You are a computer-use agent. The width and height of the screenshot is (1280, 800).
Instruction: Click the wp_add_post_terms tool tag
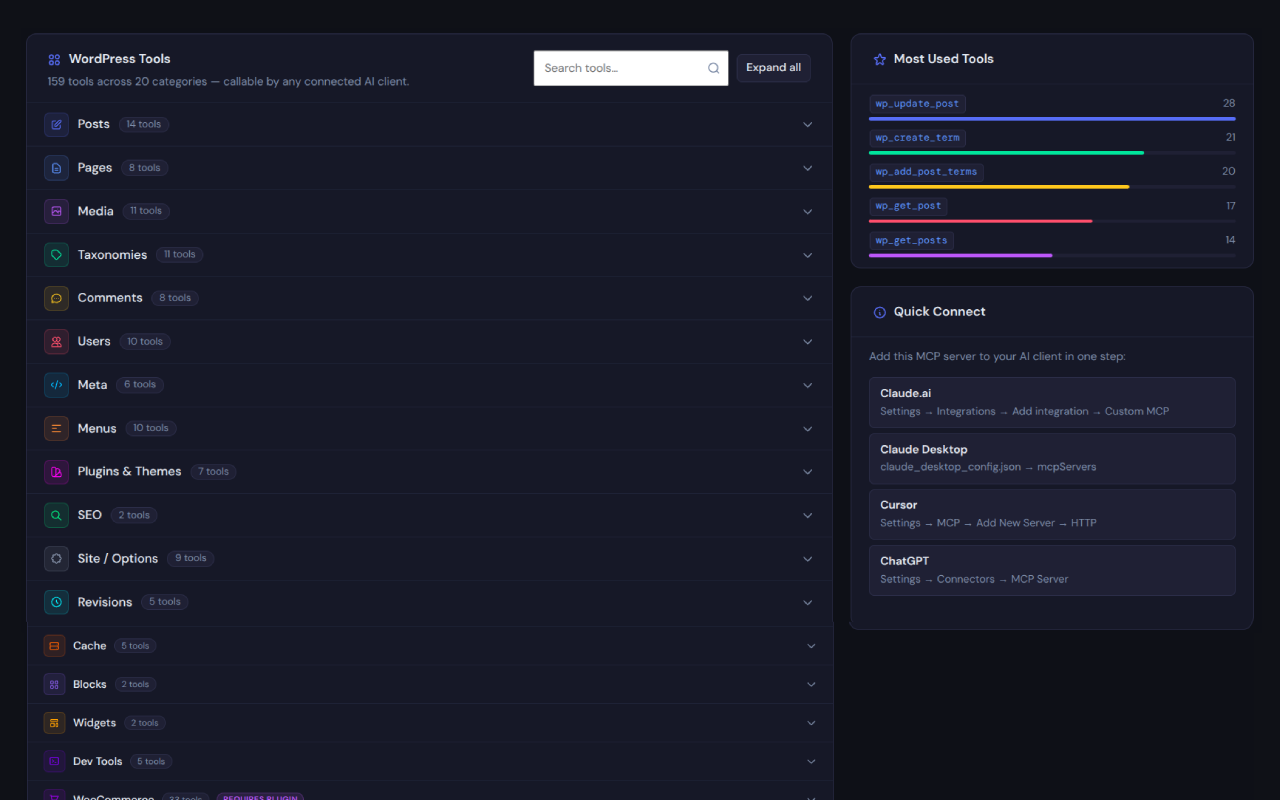tap(926, 172)
